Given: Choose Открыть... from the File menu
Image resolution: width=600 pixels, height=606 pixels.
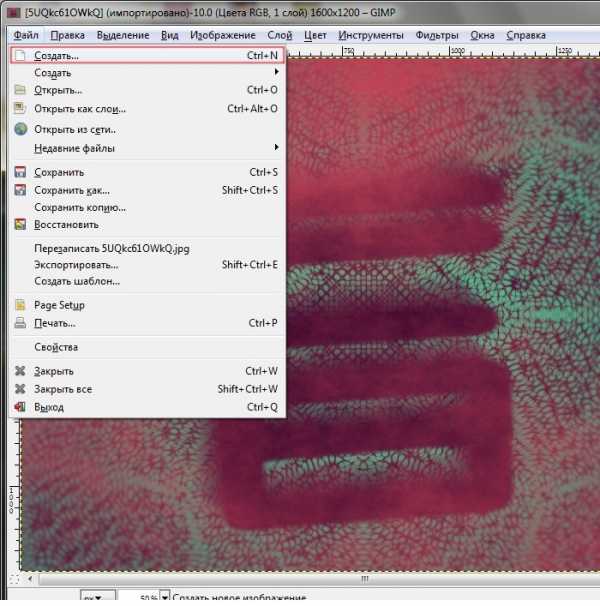Looking at the screenshot, I should (147, 90).
